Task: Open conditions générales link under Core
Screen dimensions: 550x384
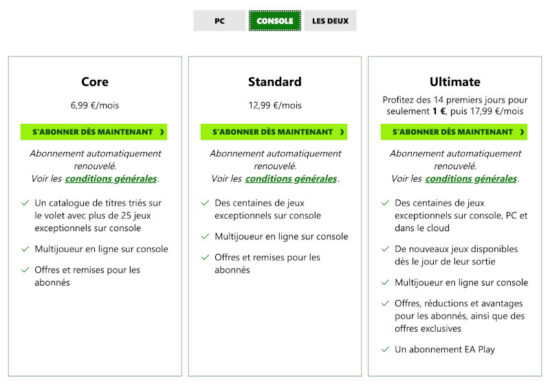Action: (x=111, y=178)
